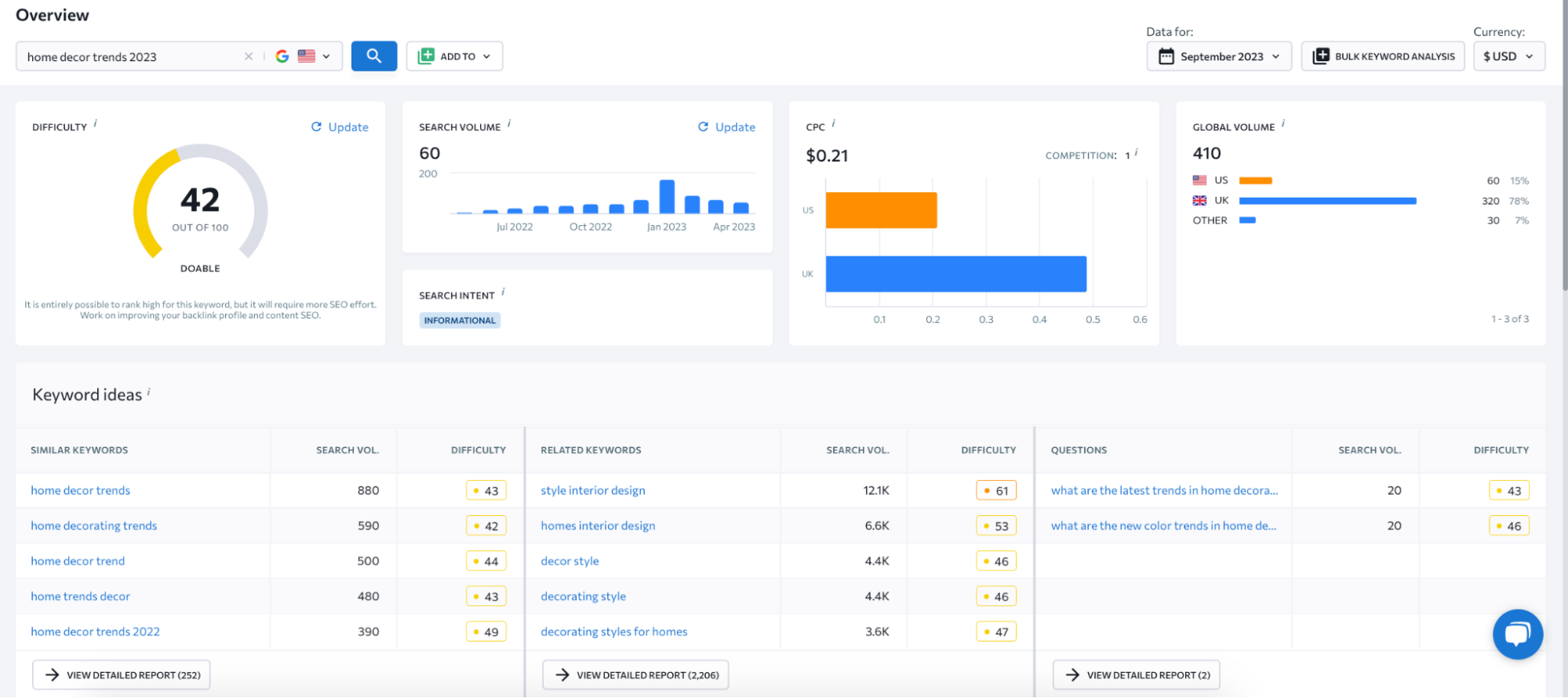
Task: Click the blue search magnifier button
Action: click(x=373, y=56)
